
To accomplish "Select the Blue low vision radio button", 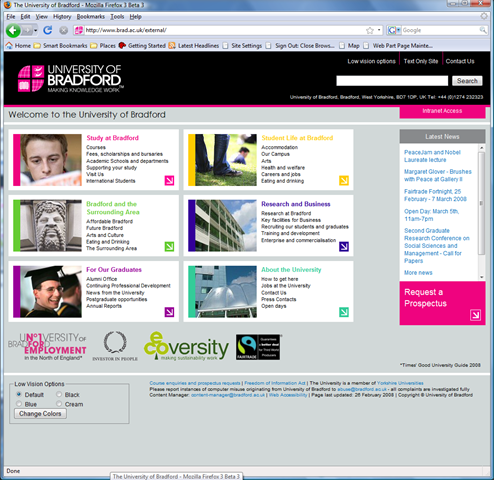I will click(x=19, y=404).
